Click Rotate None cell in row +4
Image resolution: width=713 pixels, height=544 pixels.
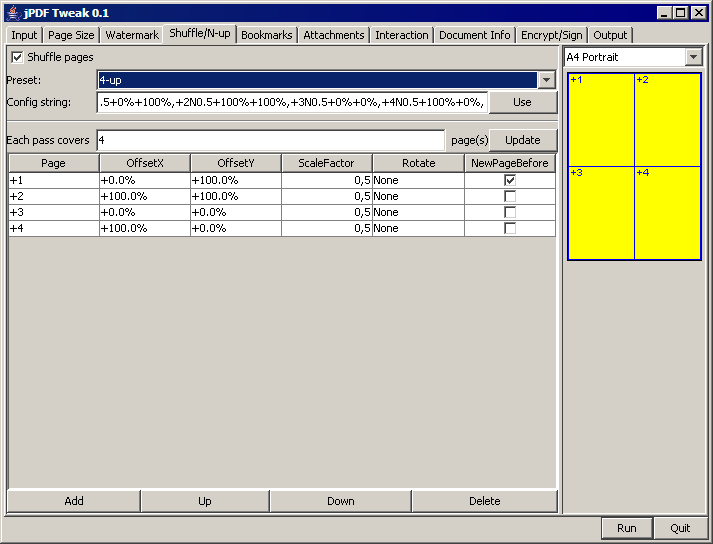(x=418, y=228)
